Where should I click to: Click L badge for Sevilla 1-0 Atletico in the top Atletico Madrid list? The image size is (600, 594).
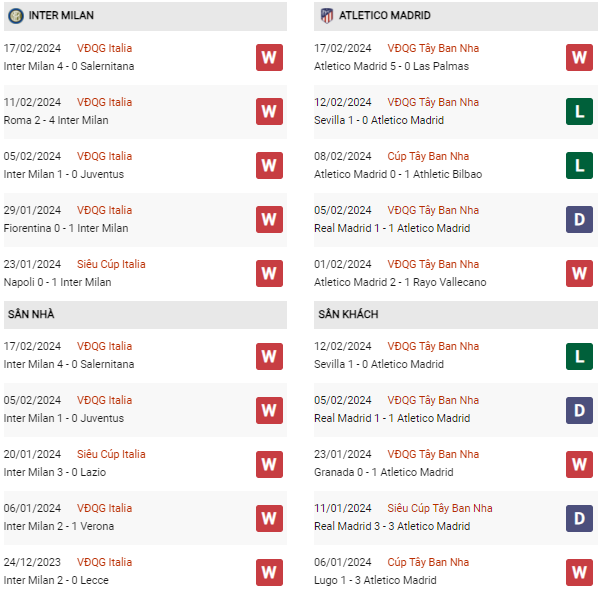point(580,111)
